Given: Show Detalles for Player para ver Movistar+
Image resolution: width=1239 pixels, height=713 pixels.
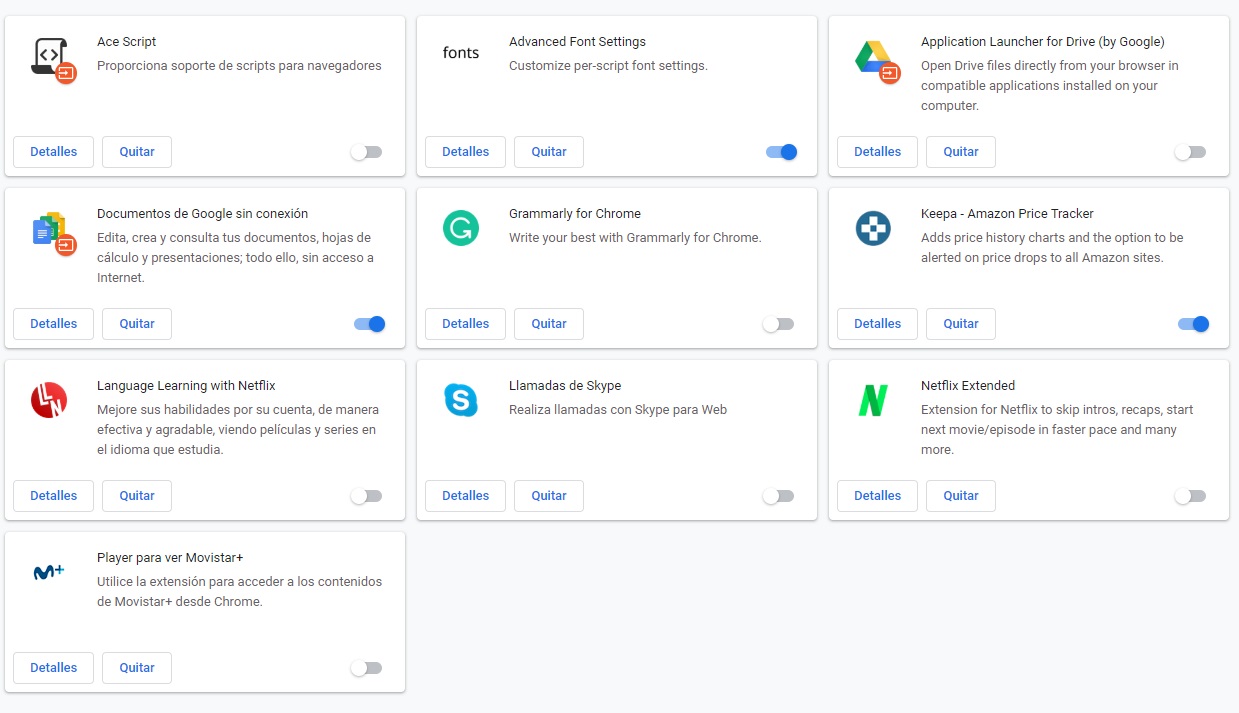Looking at the screenshot, I should (54, 668).
